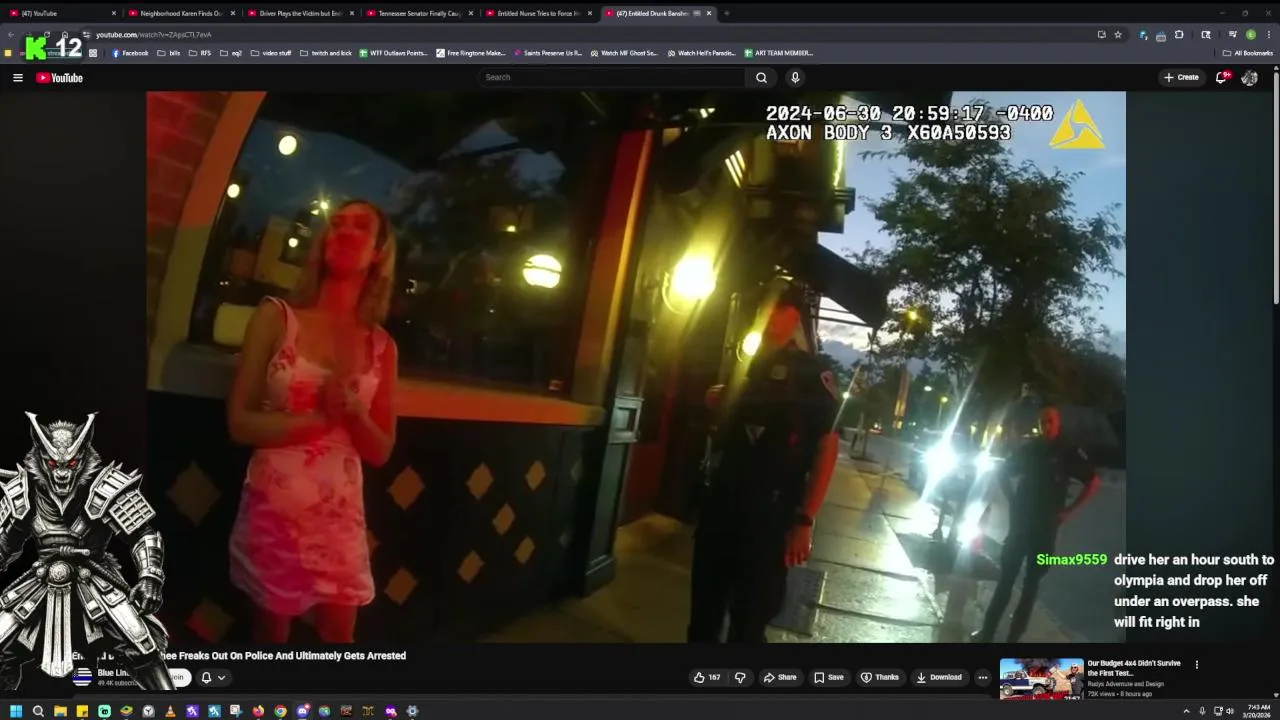Open Watch MF Ghost bookmark

coord(624,53)
